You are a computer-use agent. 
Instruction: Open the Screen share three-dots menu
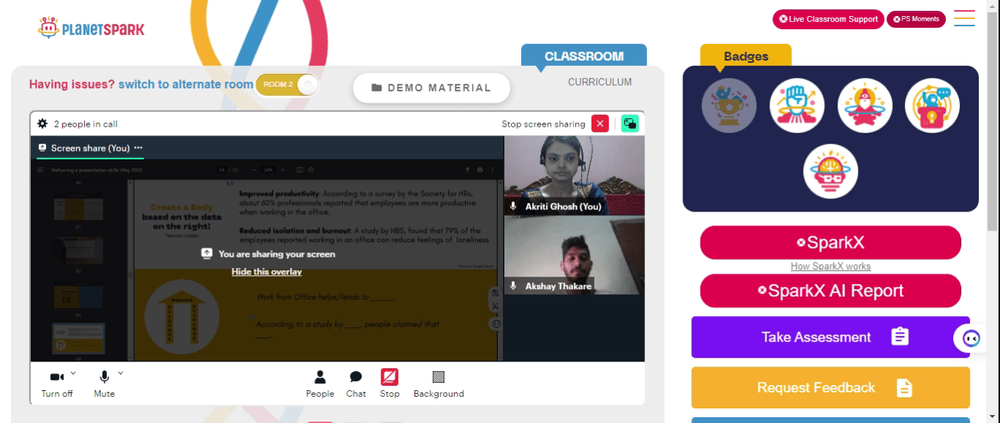138,148
